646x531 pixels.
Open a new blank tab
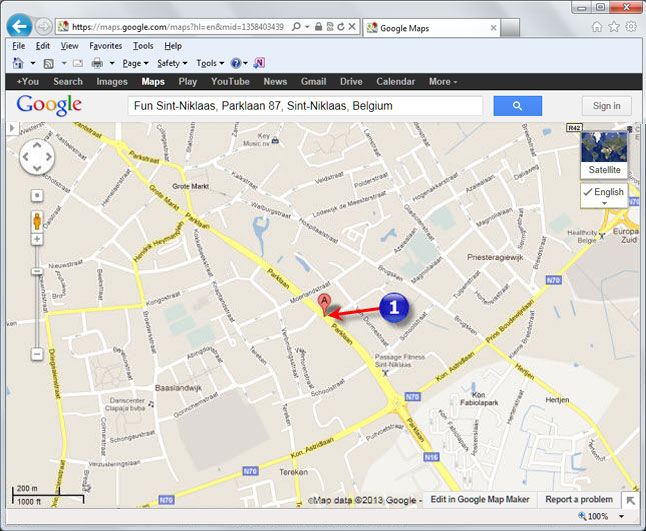pyautogui.click(x=510, y=28)
